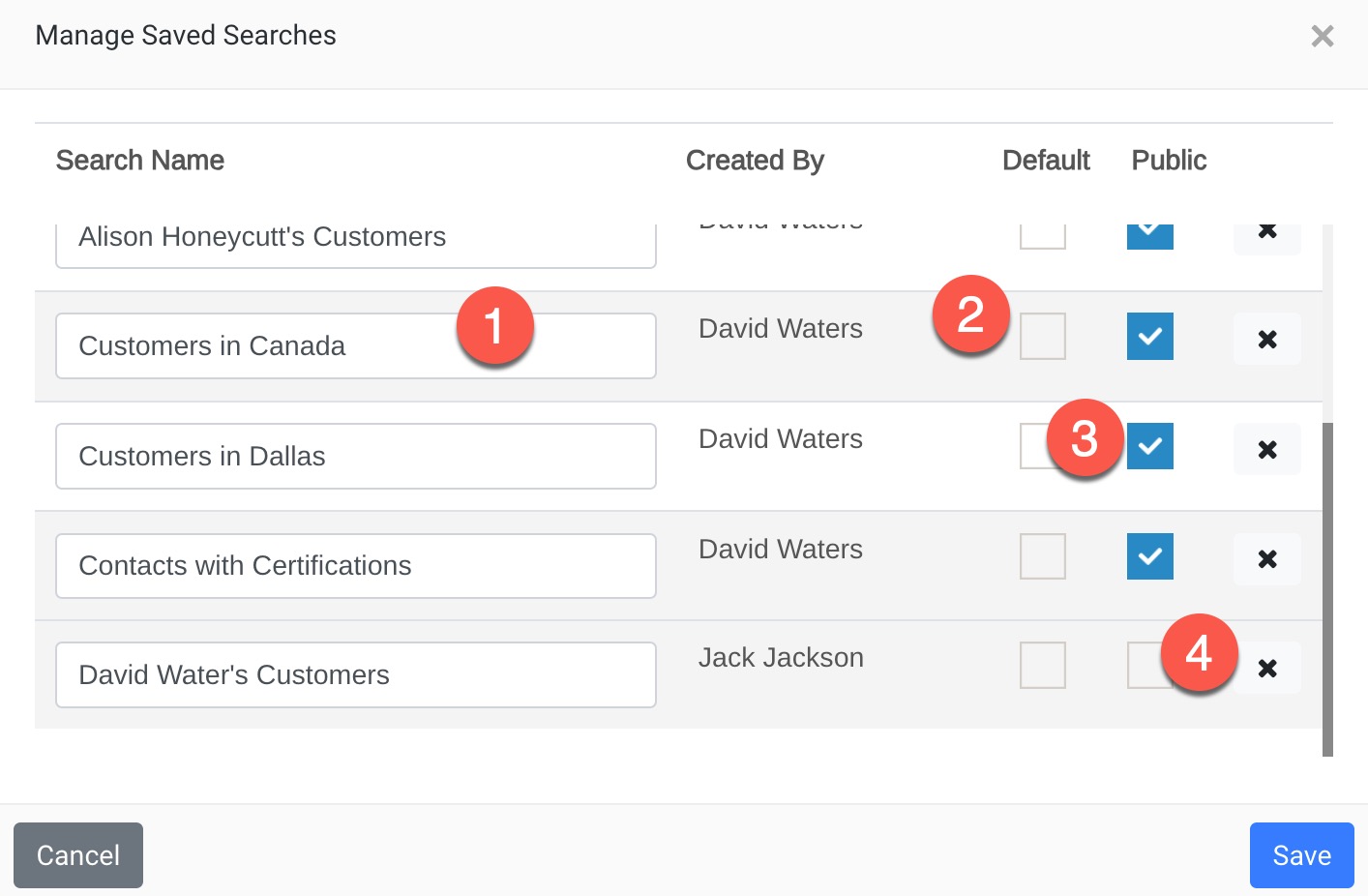This screenshot has height=896, width=1368.
Task: Set Contacts with Certifications as default
Action: click(1043, 556)
